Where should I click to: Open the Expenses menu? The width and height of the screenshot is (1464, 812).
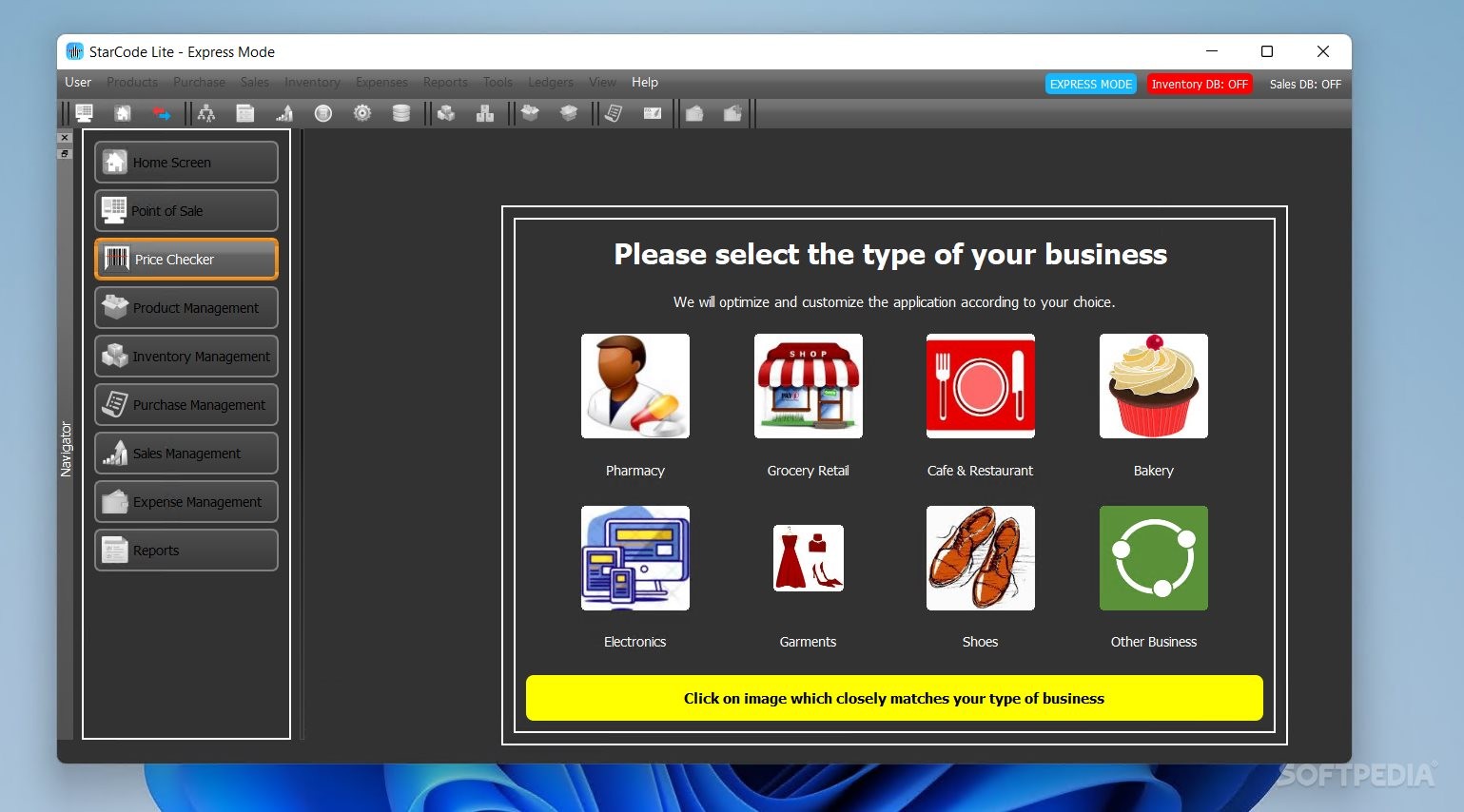click(381, 83)
